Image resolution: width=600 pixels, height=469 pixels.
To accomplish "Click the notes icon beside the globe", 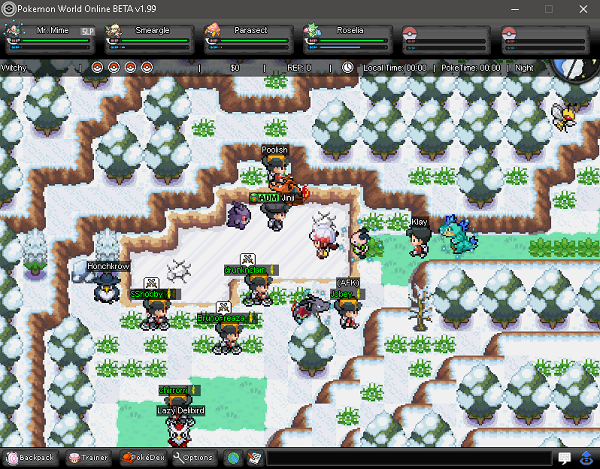I will click(x=254, y=458).
